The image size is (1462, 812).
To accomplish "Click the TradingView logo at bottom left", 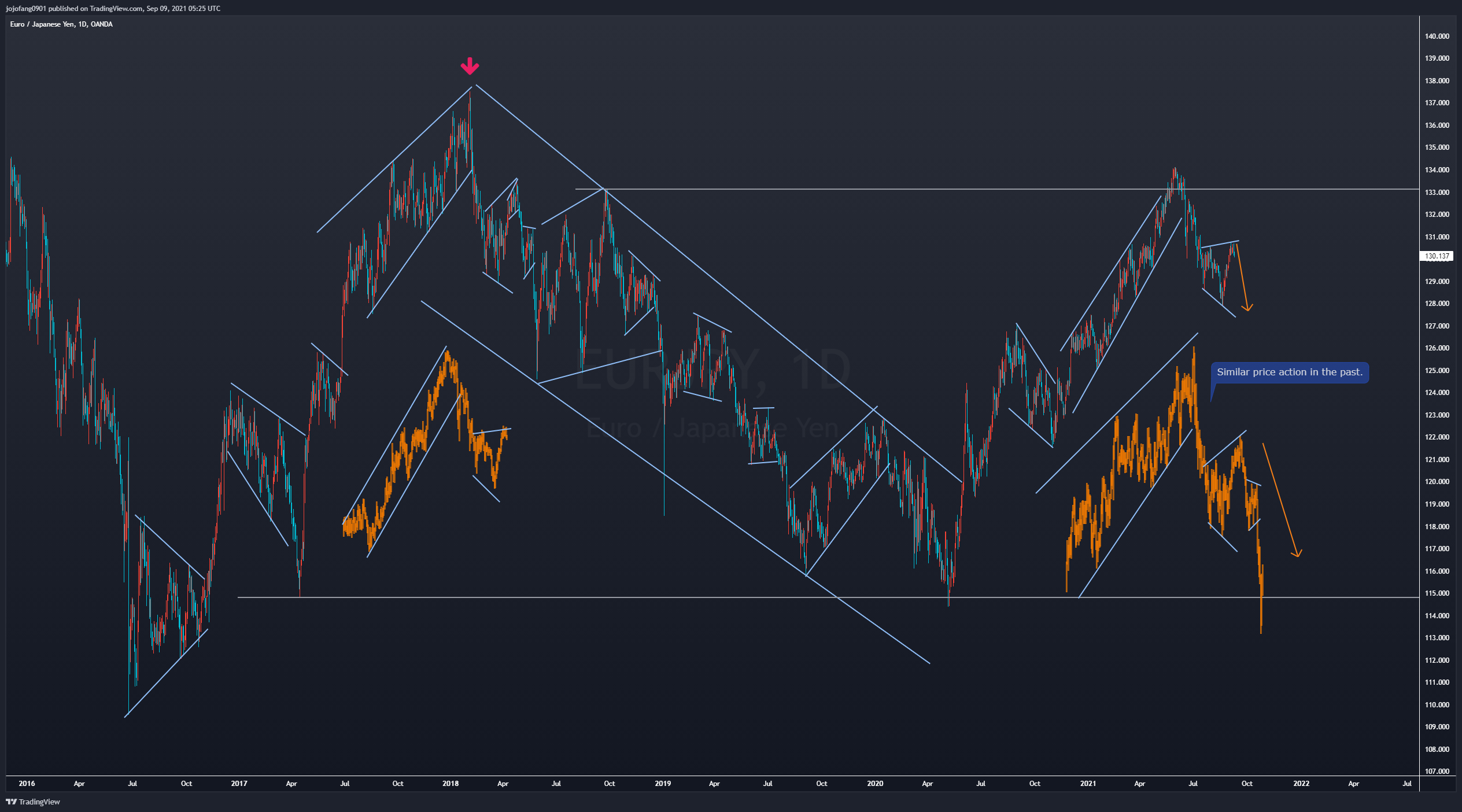I will pos(33,802).
